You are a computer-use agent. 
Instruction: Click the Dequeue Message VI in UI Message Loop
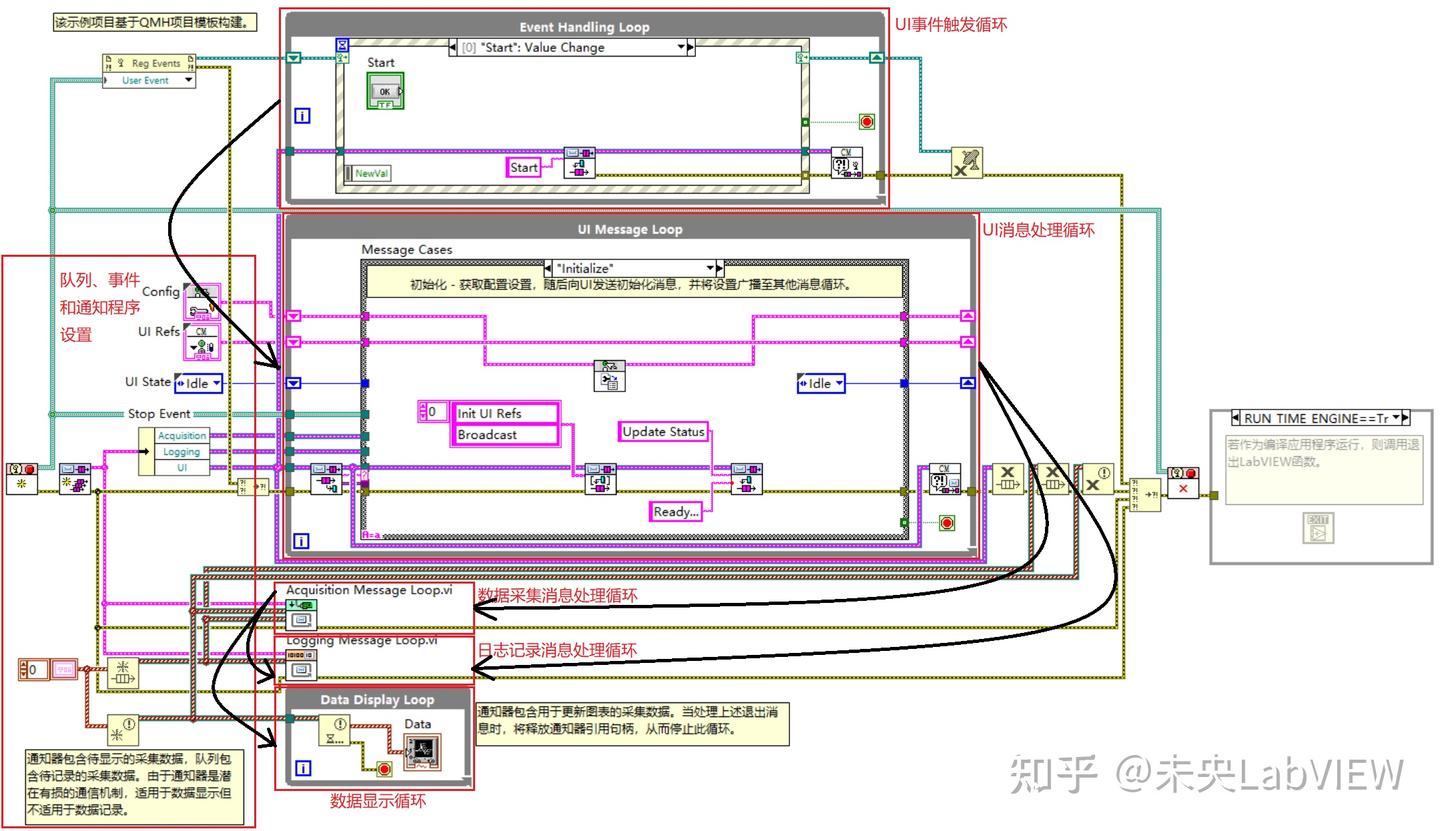pyautogui.click(x=326, y=479)
